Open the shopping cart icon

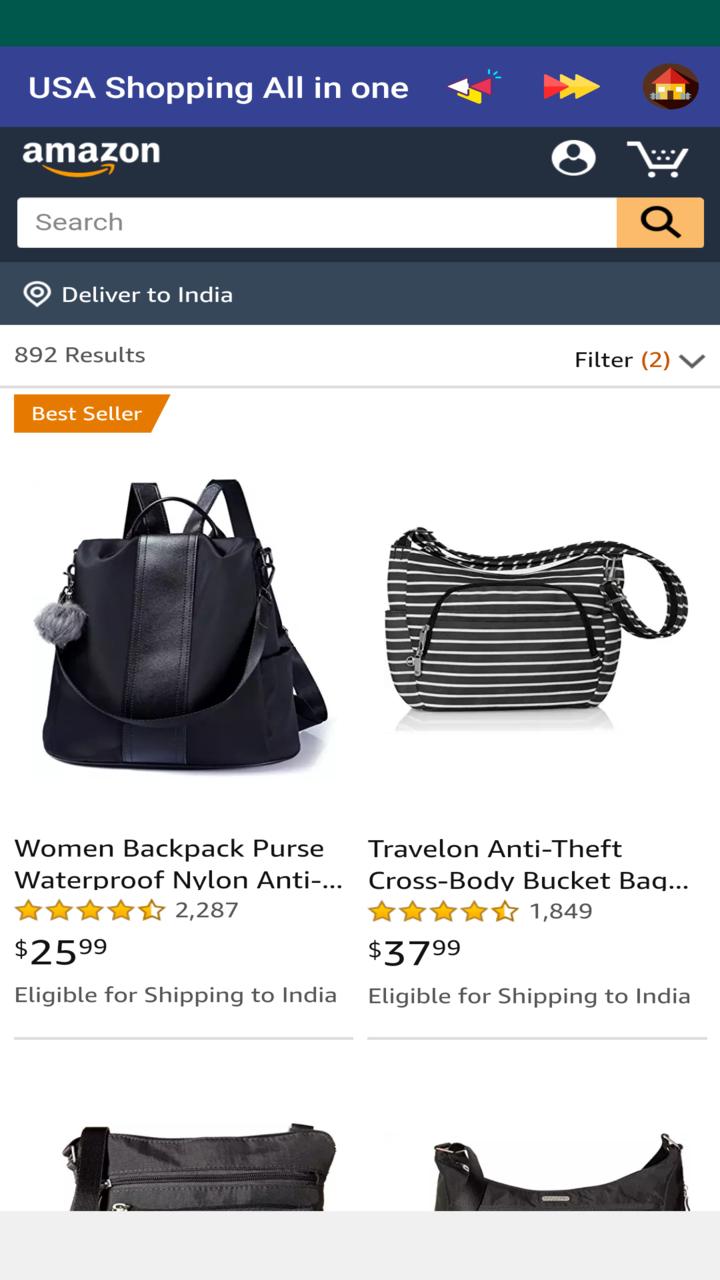(x=658, y=159)
